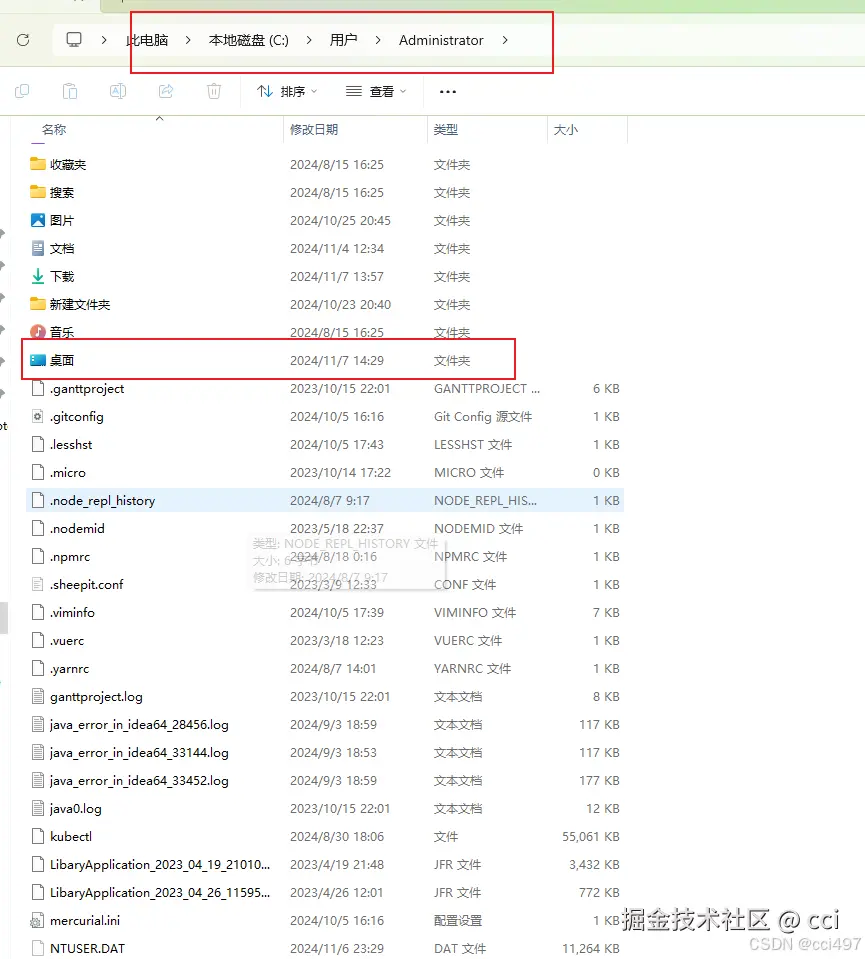Expand chevron after the monitor icon
The height and width of the screenshot is (959, 865).
[104, 40]
